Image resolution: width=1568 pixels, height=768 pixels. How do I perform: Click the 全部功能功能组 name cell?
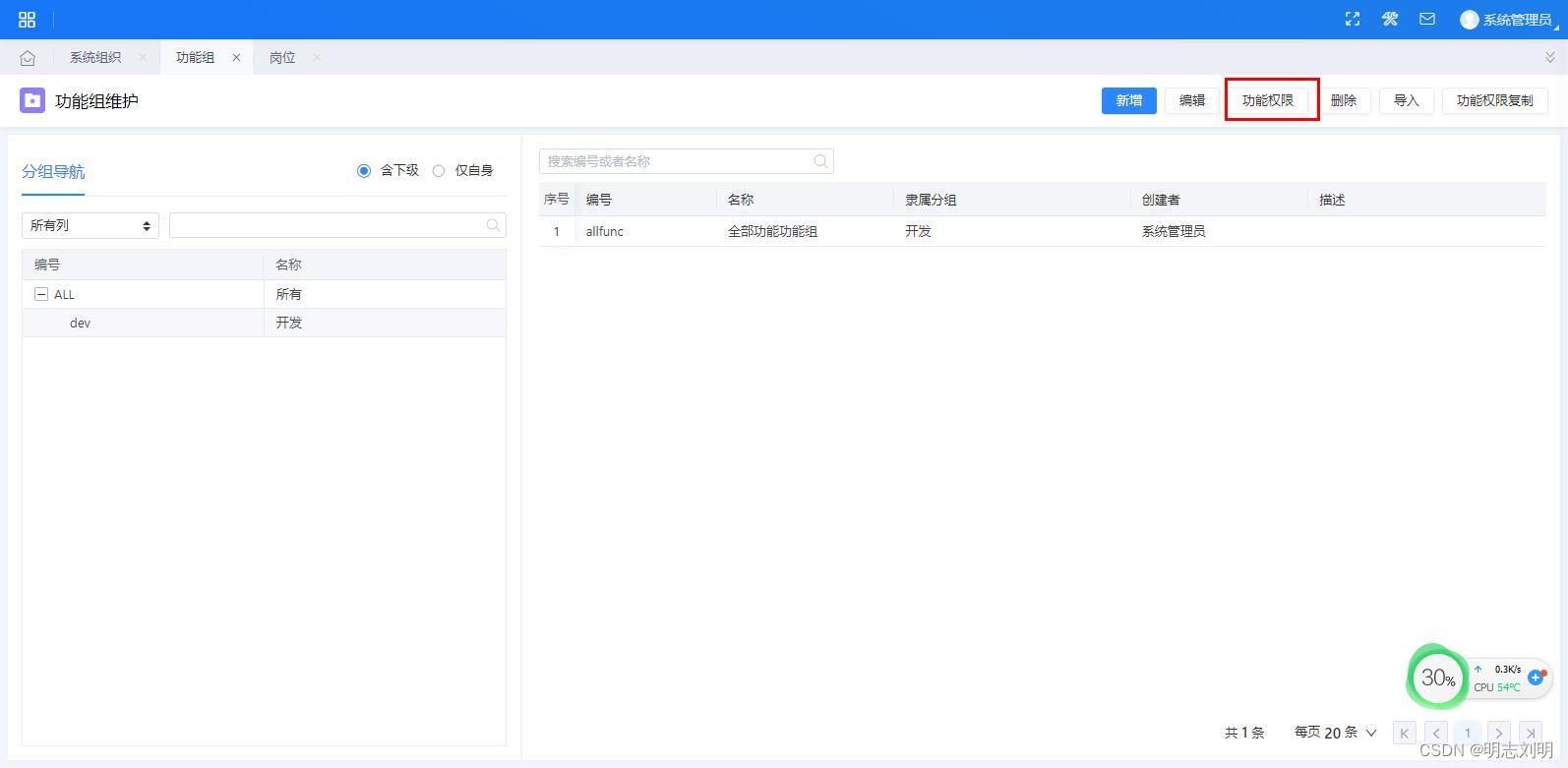click(772, 231)
